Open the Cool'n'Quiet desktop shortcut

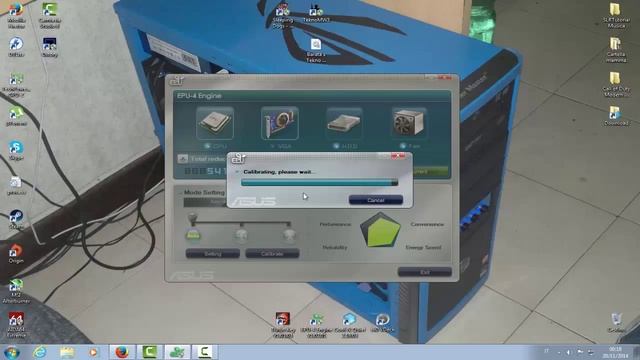pyautogui.click(x=349, y=326)
